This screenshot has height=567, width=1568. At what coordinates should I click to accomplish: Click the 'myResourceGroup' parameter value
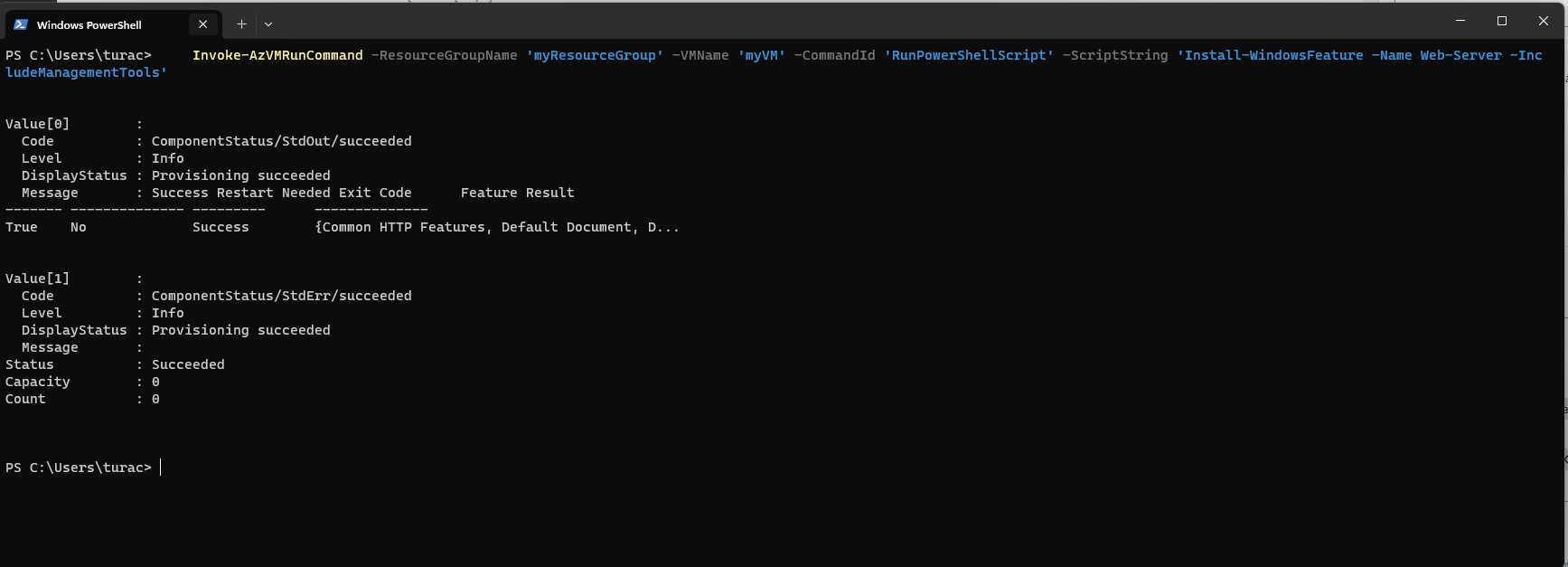click(595, 55)
